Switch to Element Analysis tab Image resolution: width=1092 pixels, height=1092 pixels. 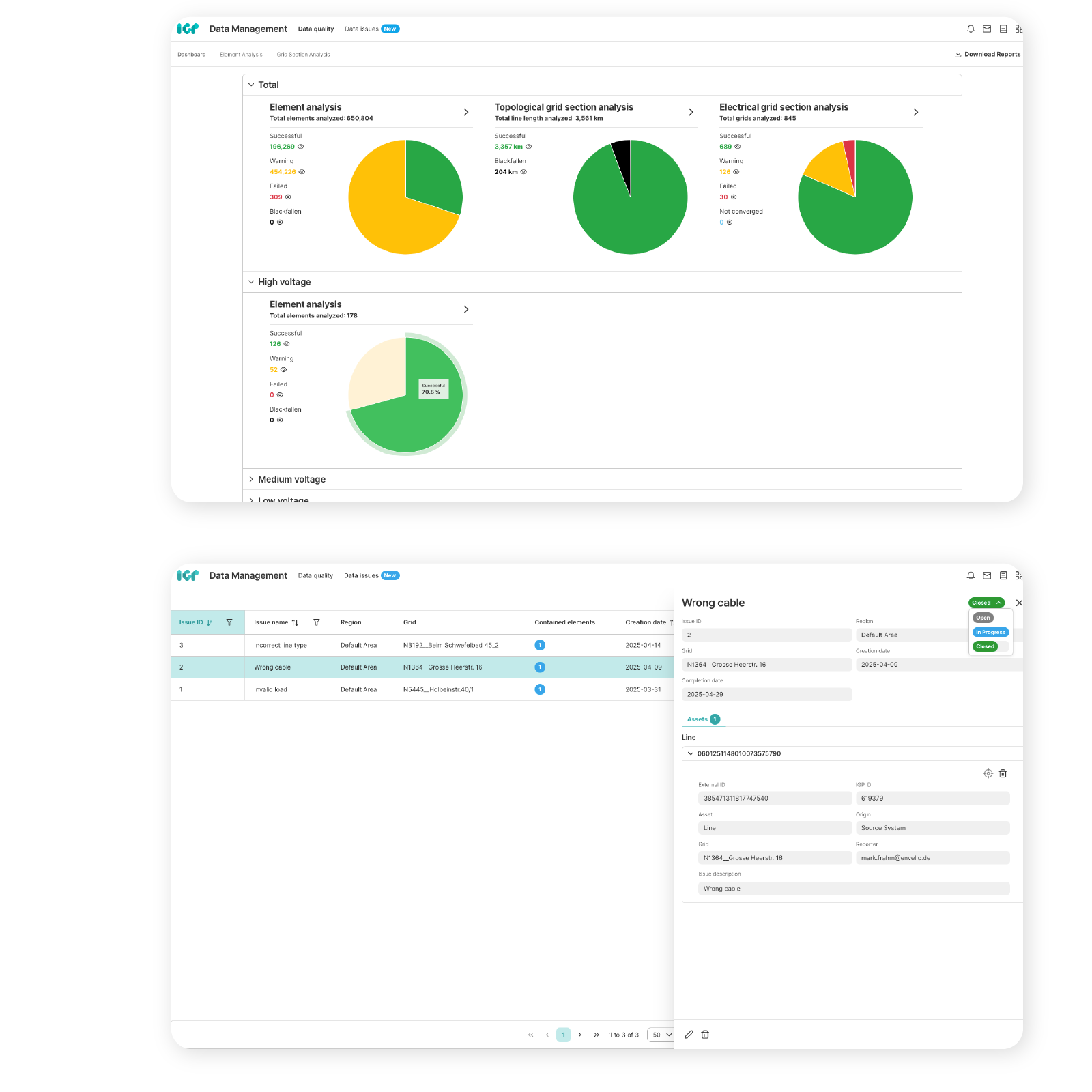[241, 55]
